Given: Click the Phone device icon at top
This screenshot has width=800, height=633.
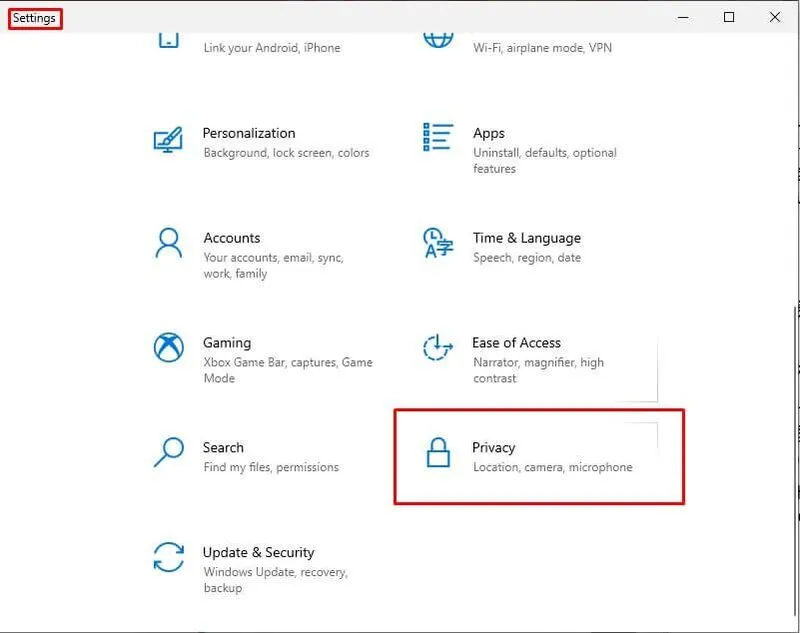Looking at the screenshot, I should tap(168, 40).
